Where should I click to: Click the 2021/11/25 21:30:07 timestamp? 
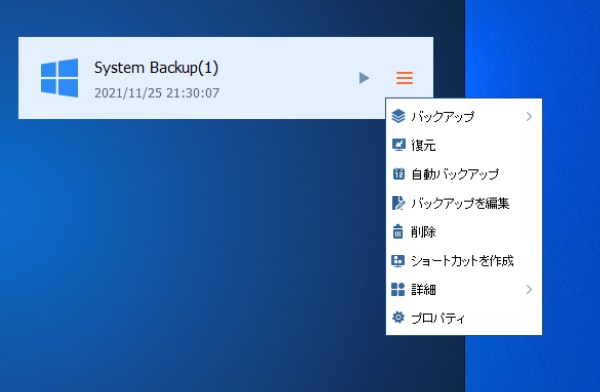[157, 93]
